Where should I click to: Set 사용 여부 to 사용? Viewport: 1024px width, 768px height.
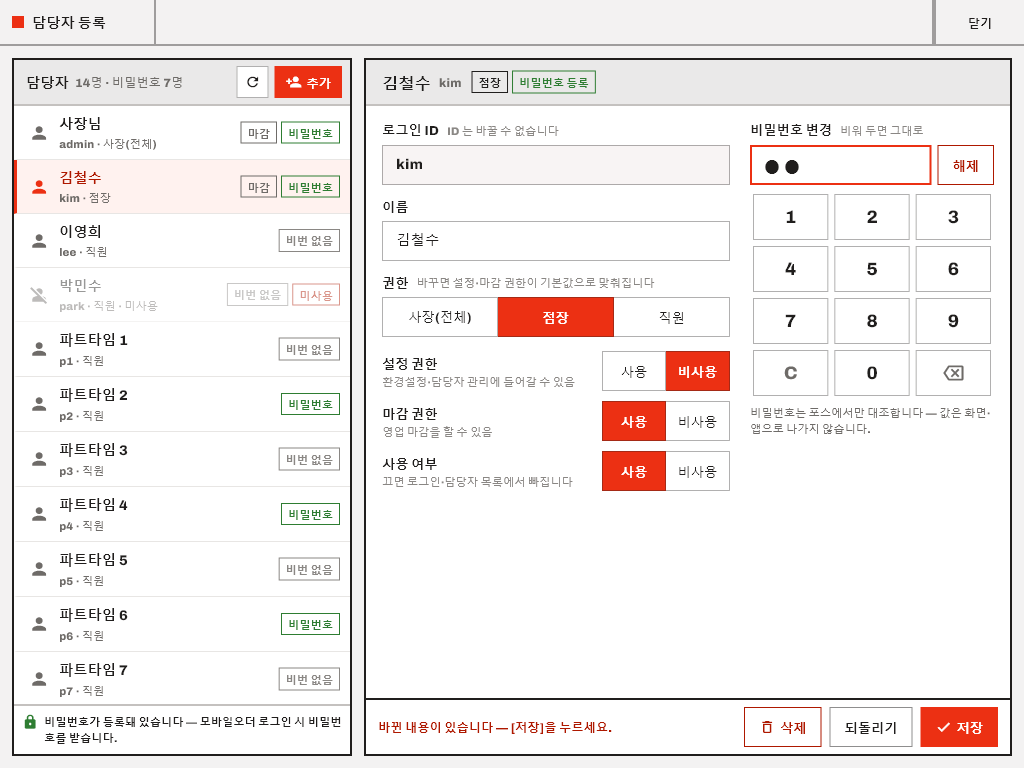pos(633,471)
